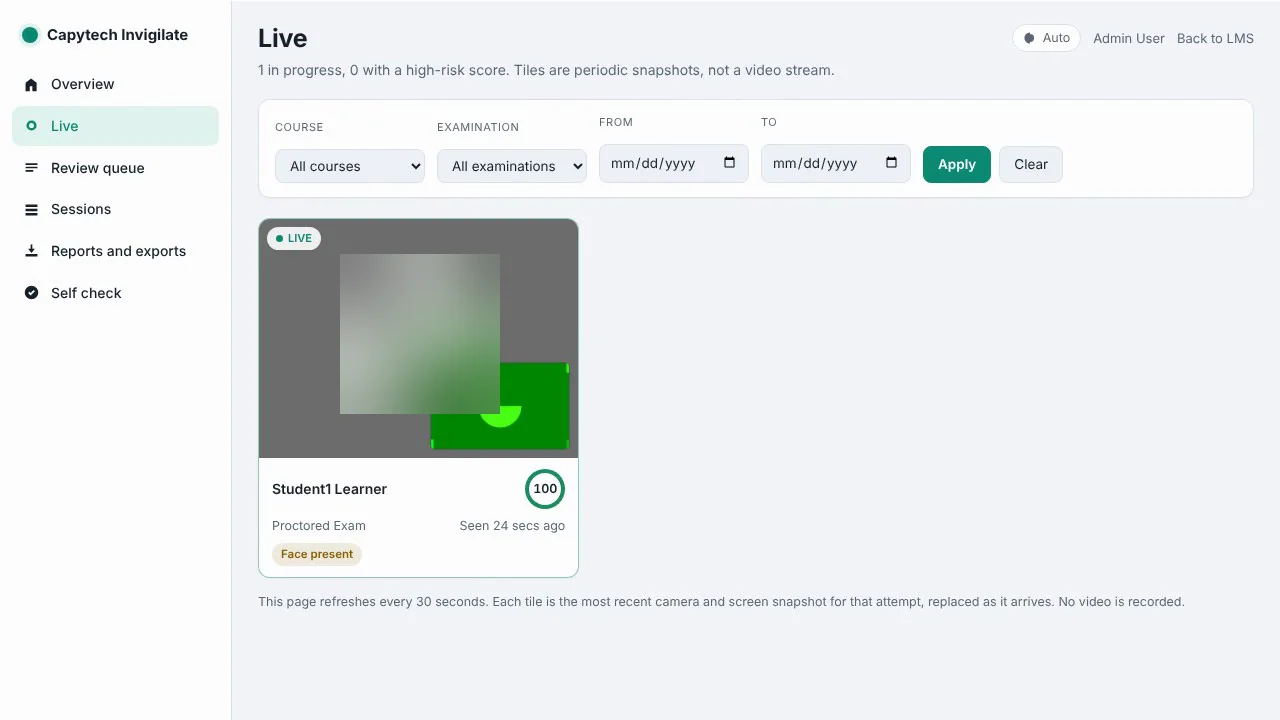Open the To date calendar picker icon
The width and height of the screenshot is (1280, 720).
pos(891,163)
